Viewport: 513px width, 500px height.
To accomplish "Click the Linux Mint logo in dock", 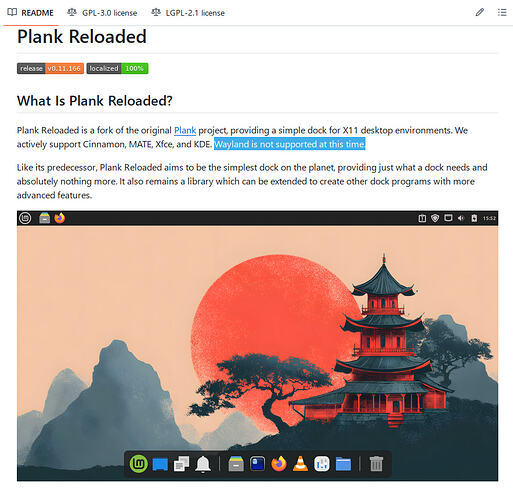I will [139, 464].
